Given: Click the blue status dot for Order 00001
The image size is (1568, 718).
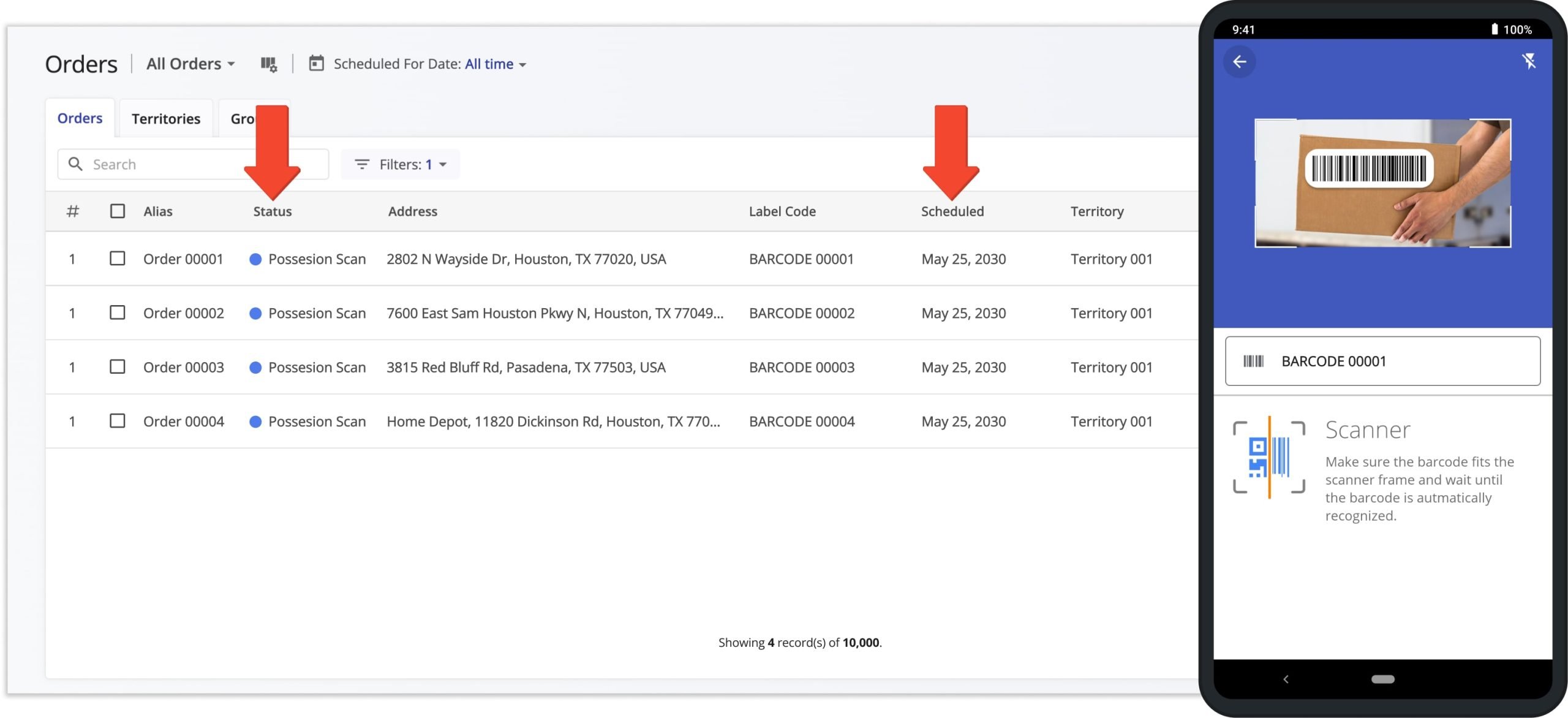Looking at the screenshot, I should point(255,259).
